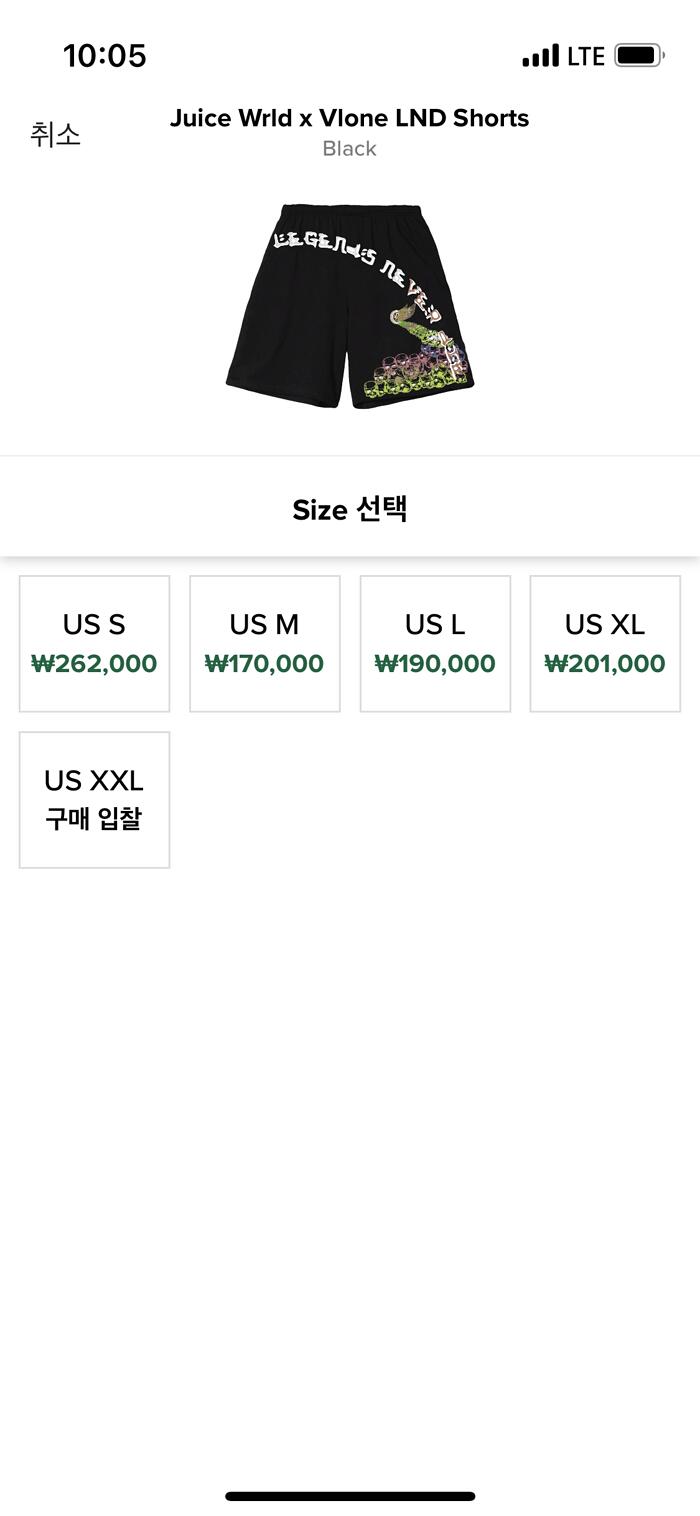
Task: Tap the home indicator bar
Action: pyautogui.click(x=349, y=1496)
